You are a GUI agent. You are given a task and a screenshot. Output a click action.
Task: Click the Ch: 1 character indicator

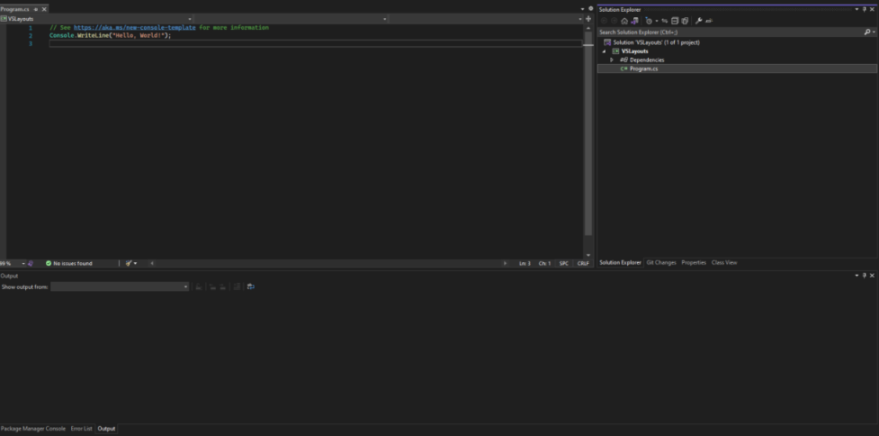545,263
